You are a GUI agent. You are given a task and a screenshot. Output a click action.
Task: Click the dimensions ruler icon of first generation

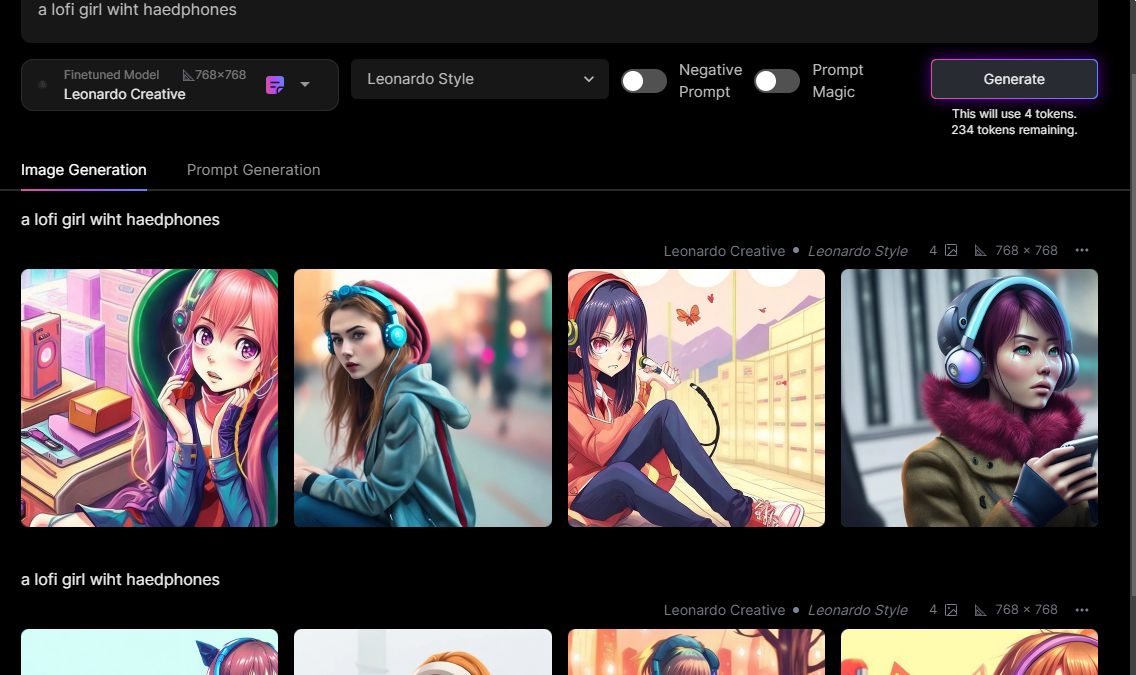980,251
